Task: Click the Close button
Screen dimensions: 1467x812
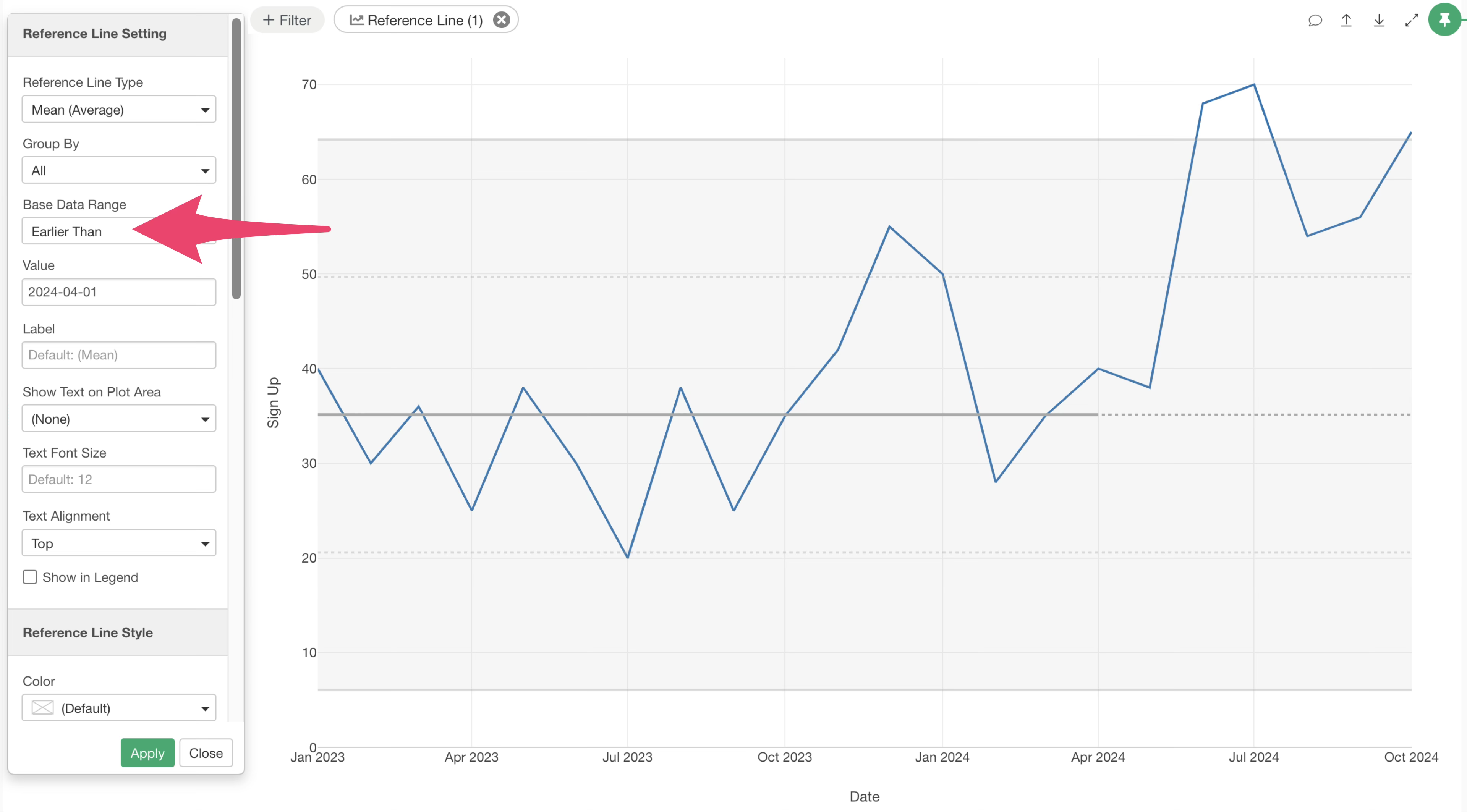Action: [x=206, y=753]
